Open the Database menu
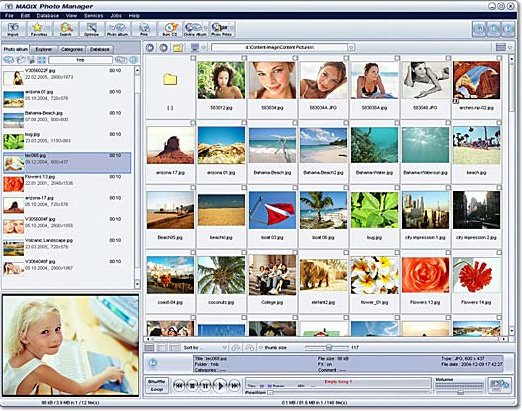Viewport: 522px width, 411px height. (x=48, y=16)
